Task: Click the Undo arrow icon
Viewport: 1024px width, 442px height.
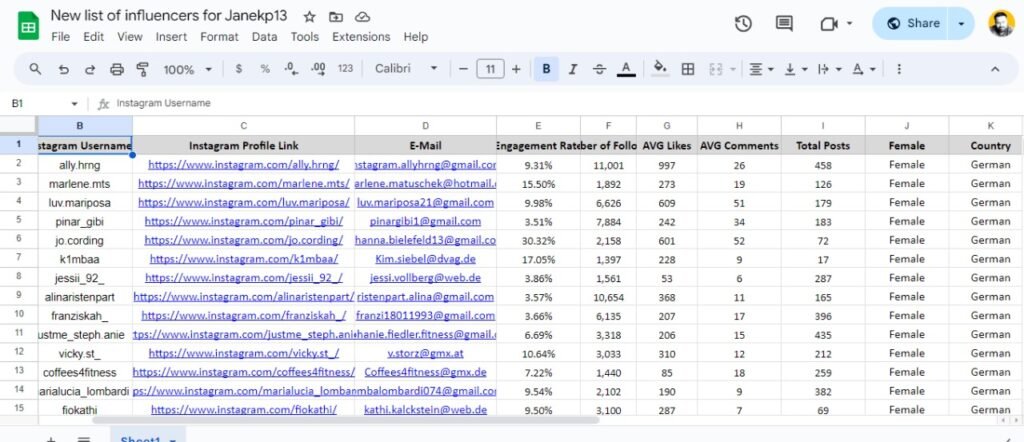Action: click(x=63, y=69)
